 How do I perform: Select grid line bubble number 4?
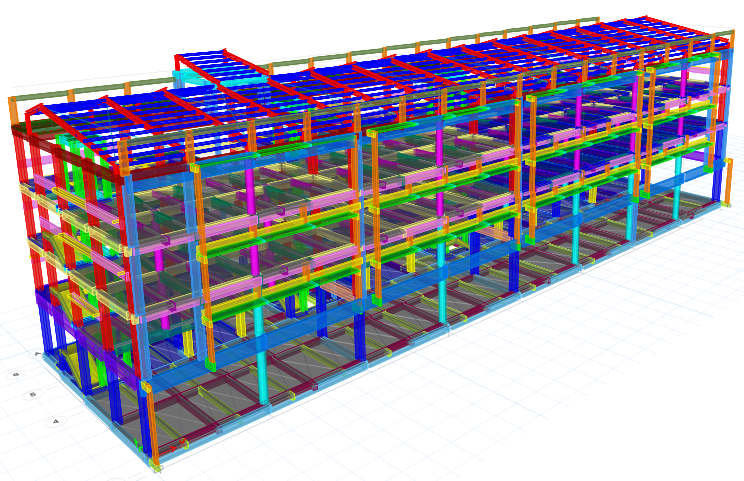(55, 421)
